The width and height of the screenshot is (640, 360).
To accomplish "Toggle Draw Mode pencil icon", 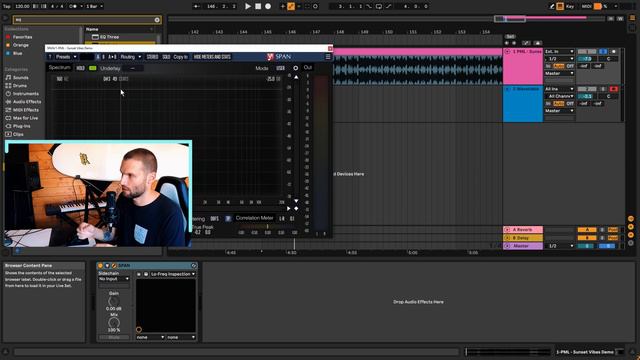I will coord(552,6).
